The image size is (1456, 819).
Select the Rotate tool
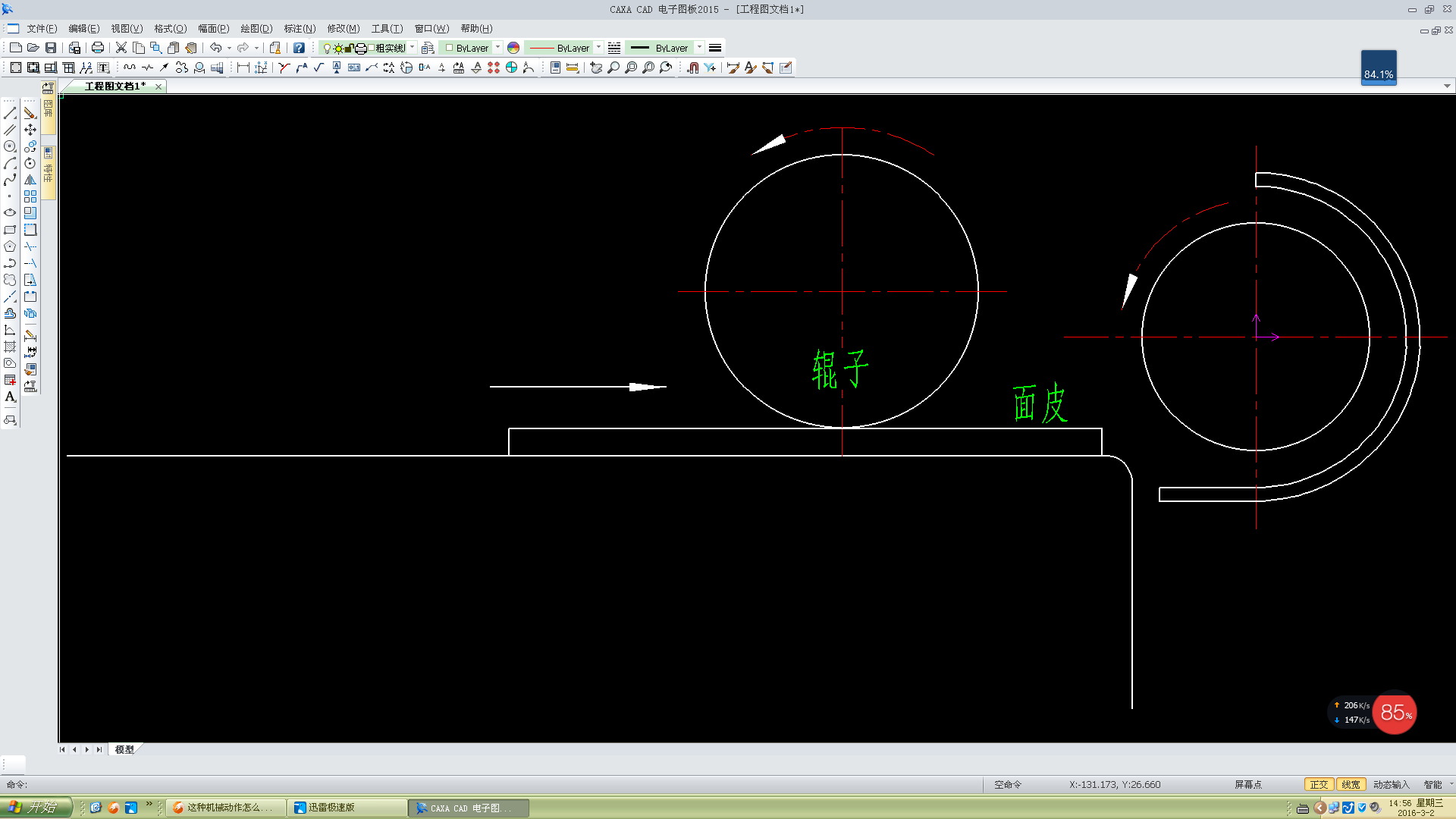pyautogui.click(x=30, y=163)
